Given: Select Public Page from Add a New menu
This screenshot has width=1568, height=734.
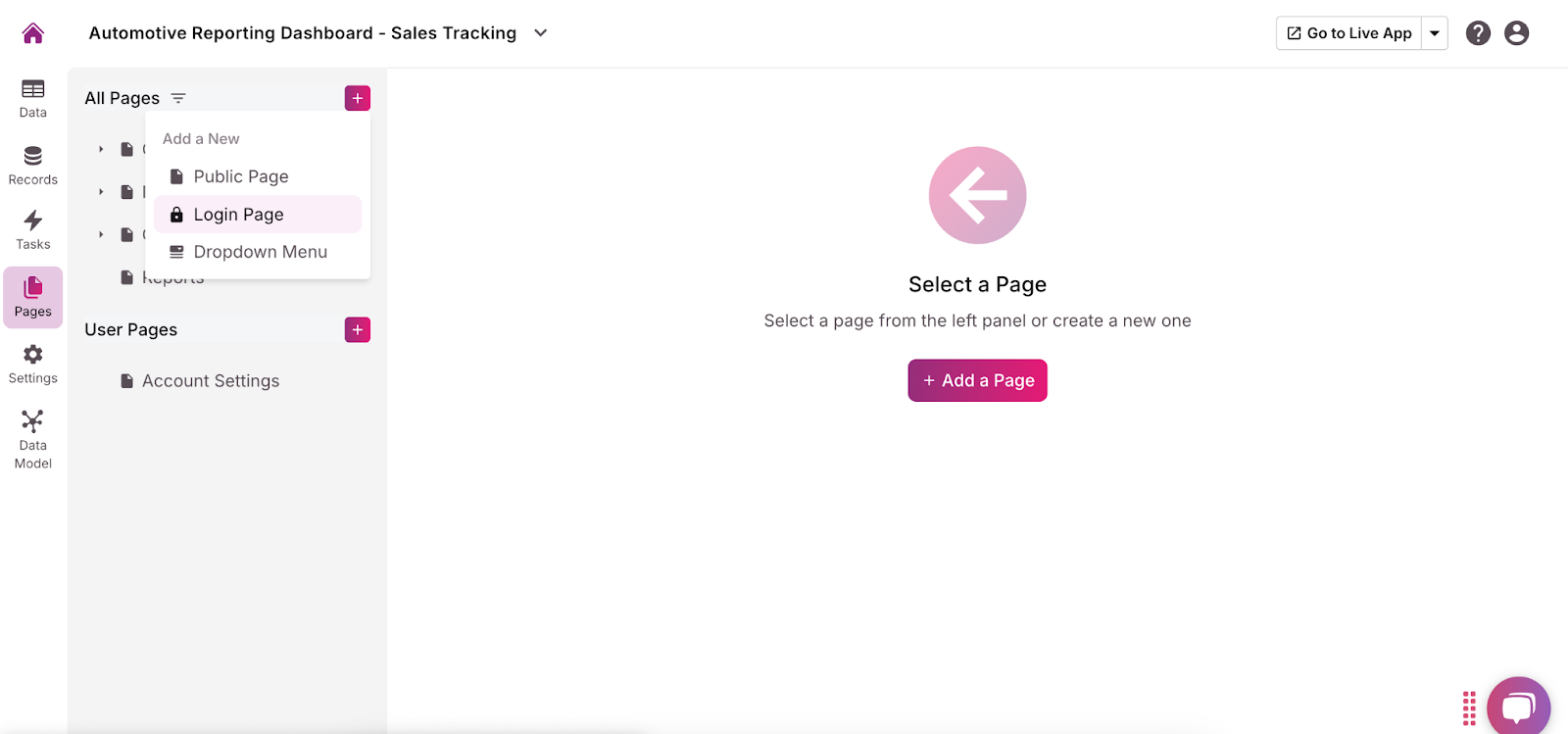Looking at the screenshot, I should tap(240, 176).
